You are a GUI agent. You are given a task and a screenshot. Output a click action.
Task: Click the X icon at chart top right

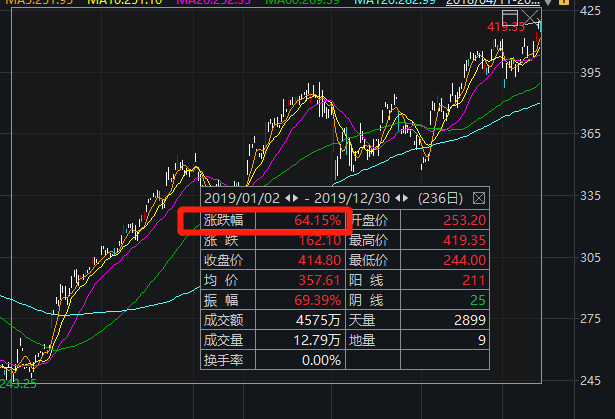click(531, 18)
